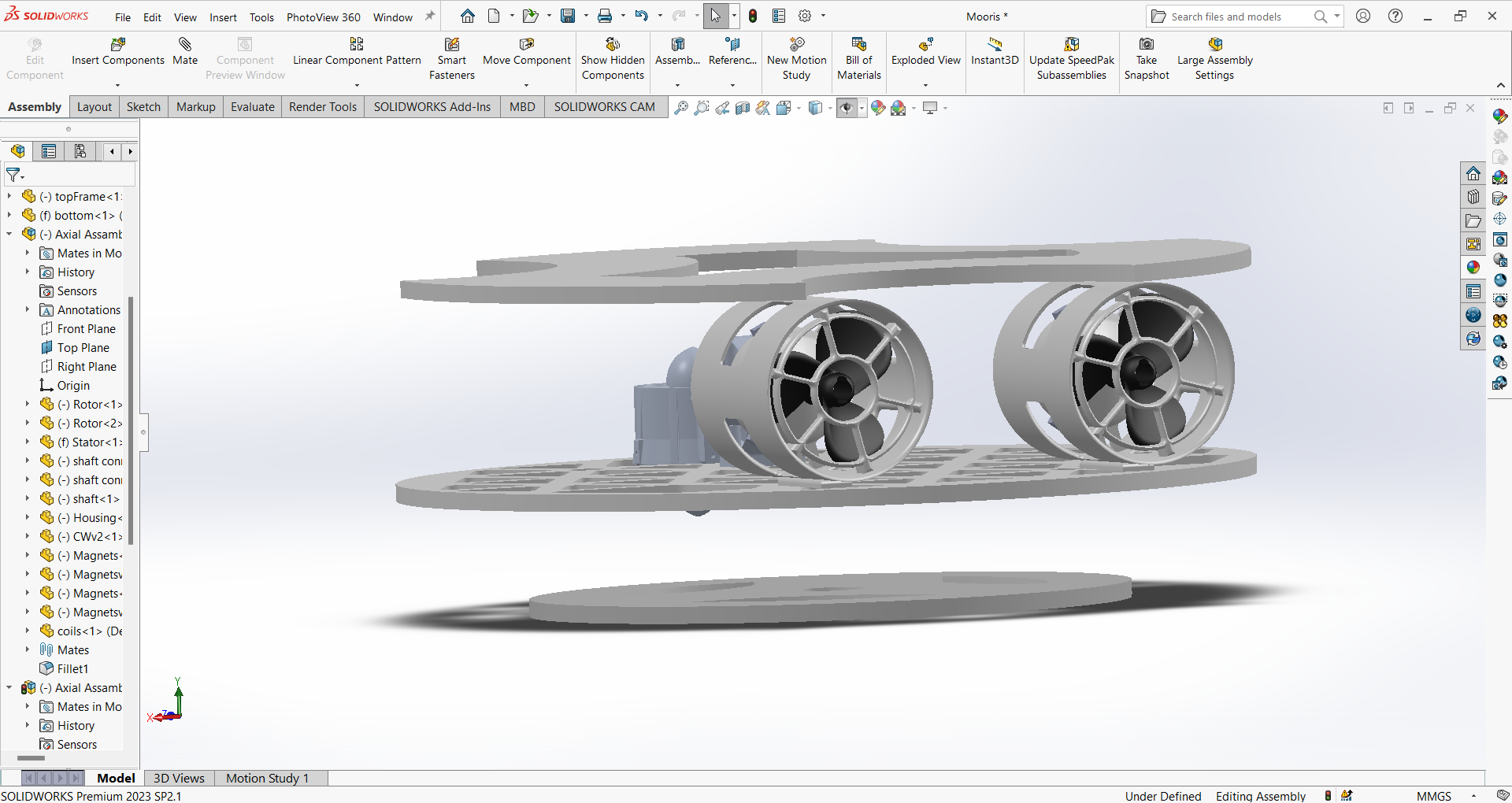Viewport: 1512px width, 803px height.
Task: Toggle Hide/Show Items eye button
Action: click(847, 108)
